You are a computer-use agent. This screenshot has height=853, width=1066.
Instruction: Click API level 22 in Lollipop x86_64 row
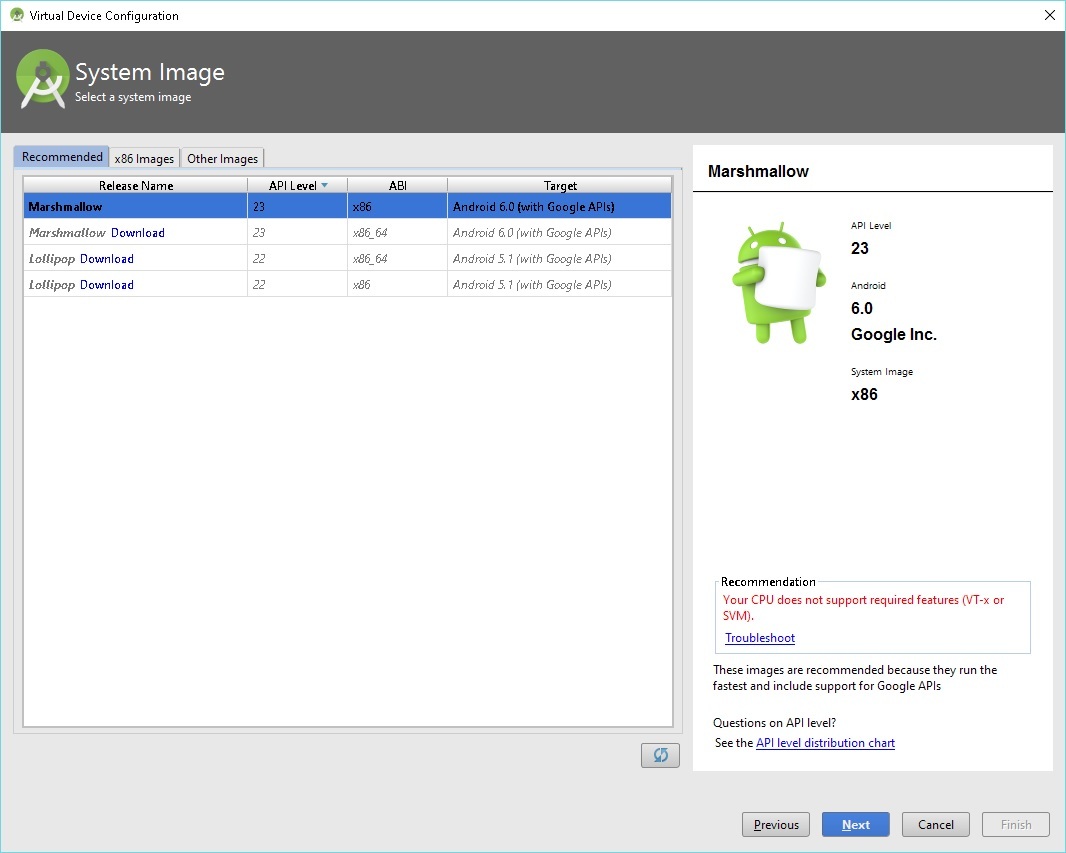point(259,258)
